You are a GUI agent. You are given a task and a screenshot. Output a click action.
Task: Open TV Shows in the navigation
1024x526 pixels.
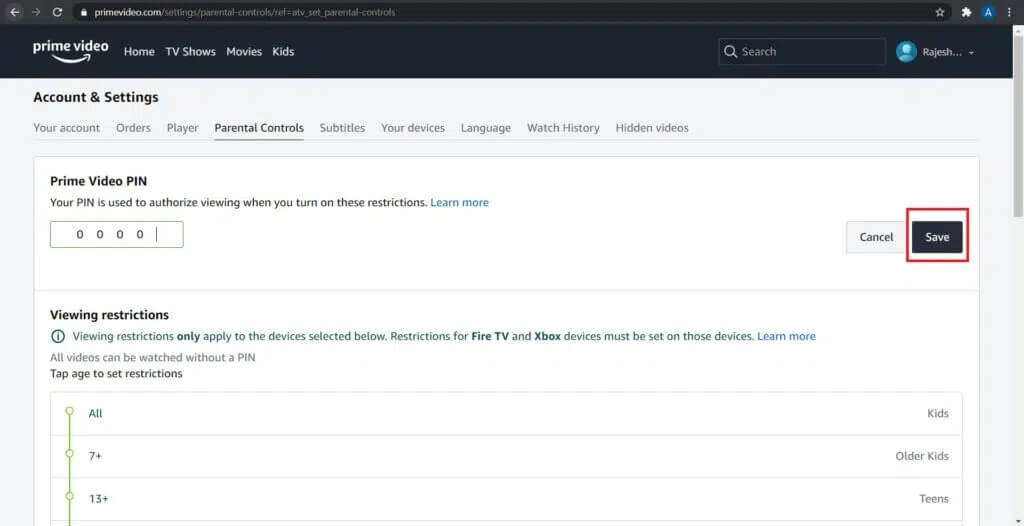tap(191, 52)
